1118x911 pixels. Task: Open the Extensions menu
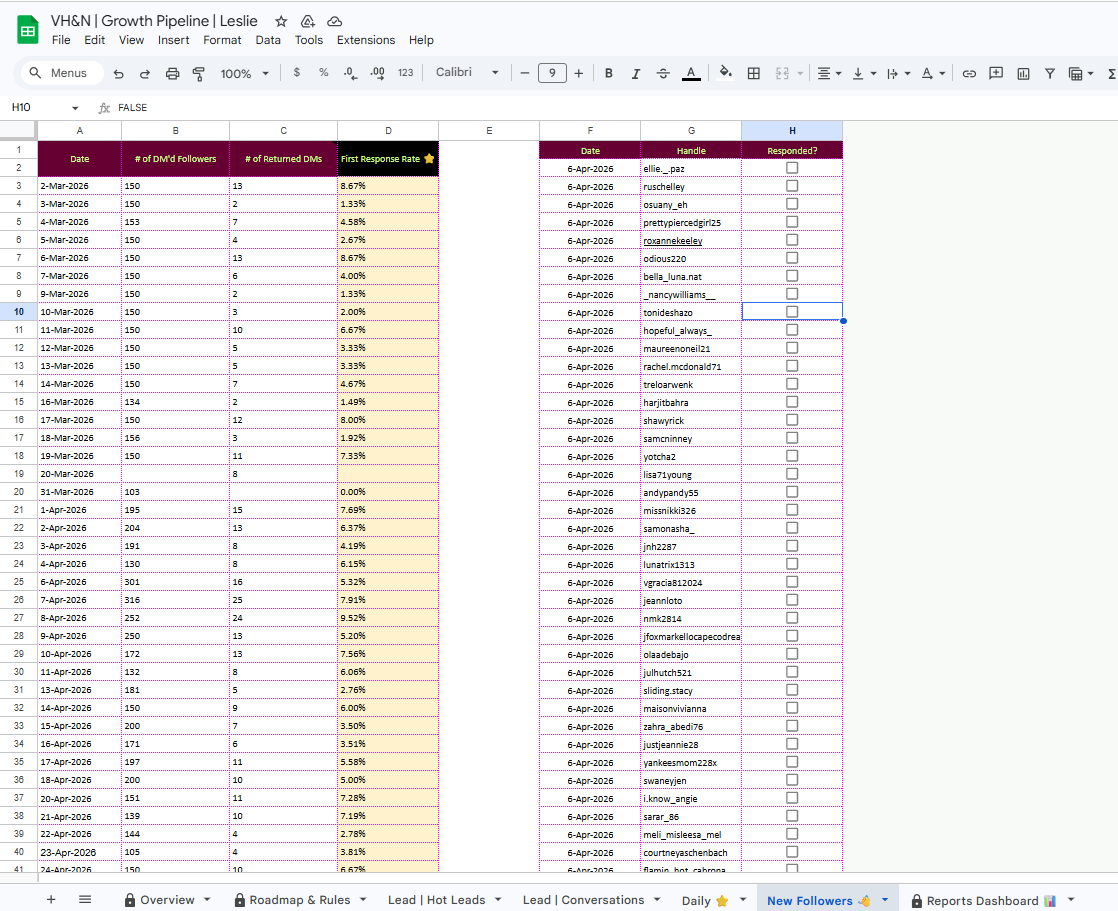click(366, 40)
